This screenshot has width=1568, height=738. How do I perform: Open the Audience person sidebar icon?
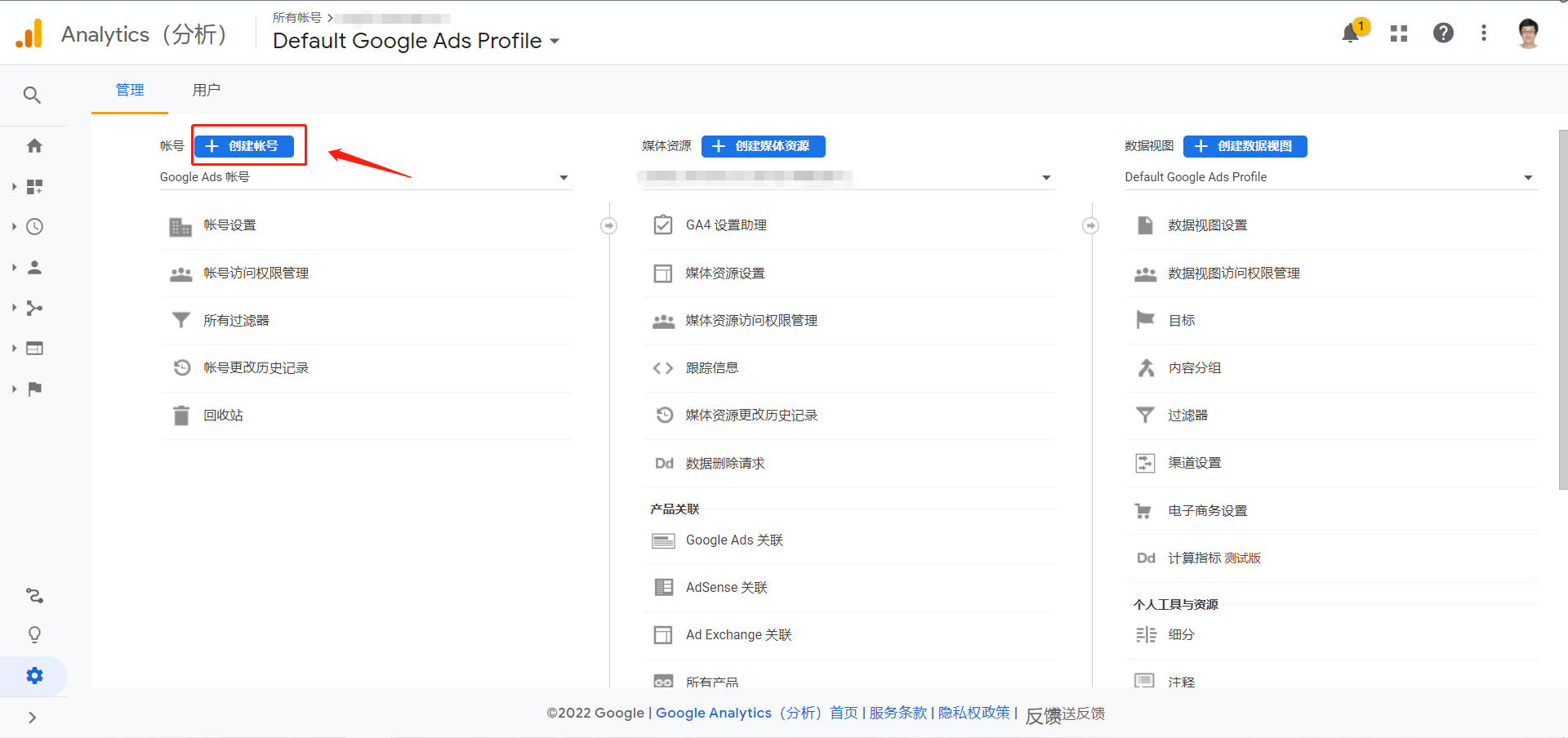[34, 267]
